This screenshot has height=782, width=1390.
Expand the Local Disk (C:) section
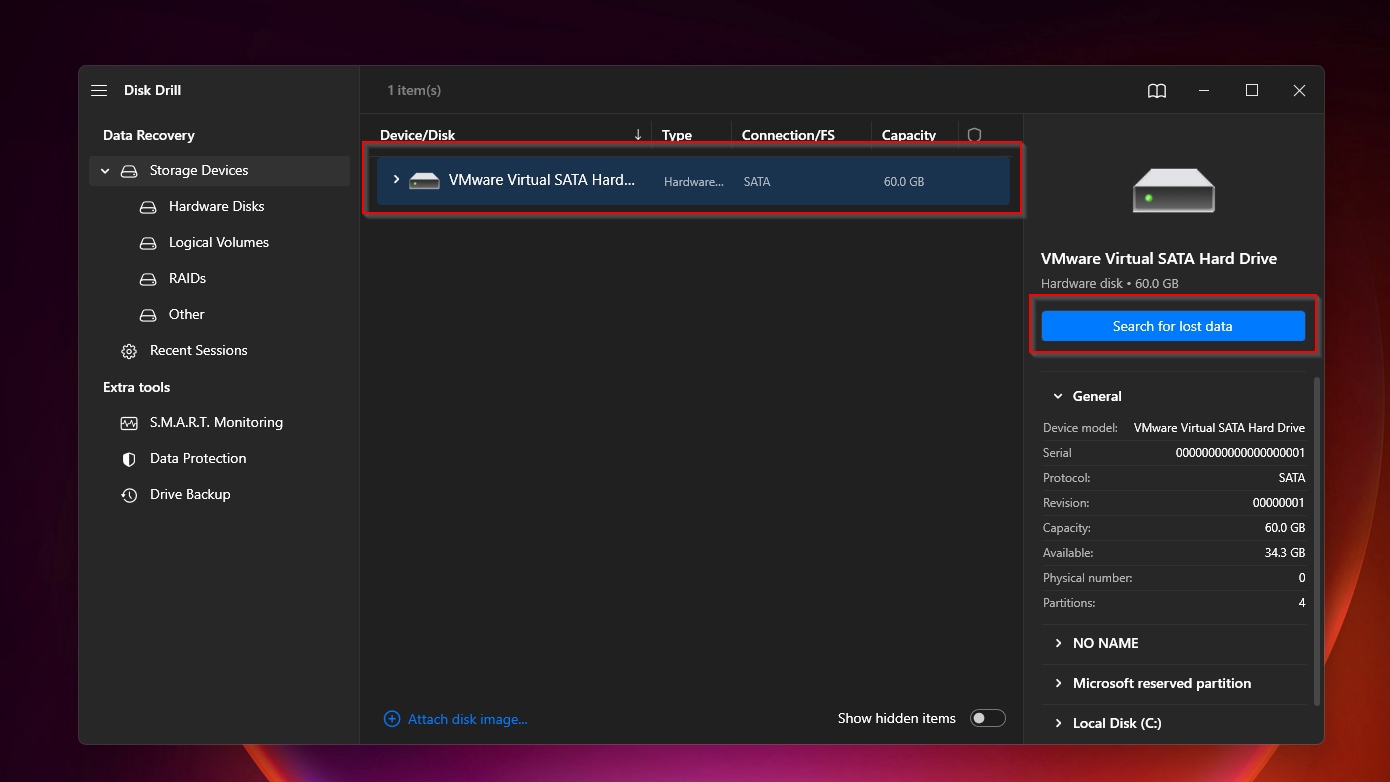[x=1058, y=723]
